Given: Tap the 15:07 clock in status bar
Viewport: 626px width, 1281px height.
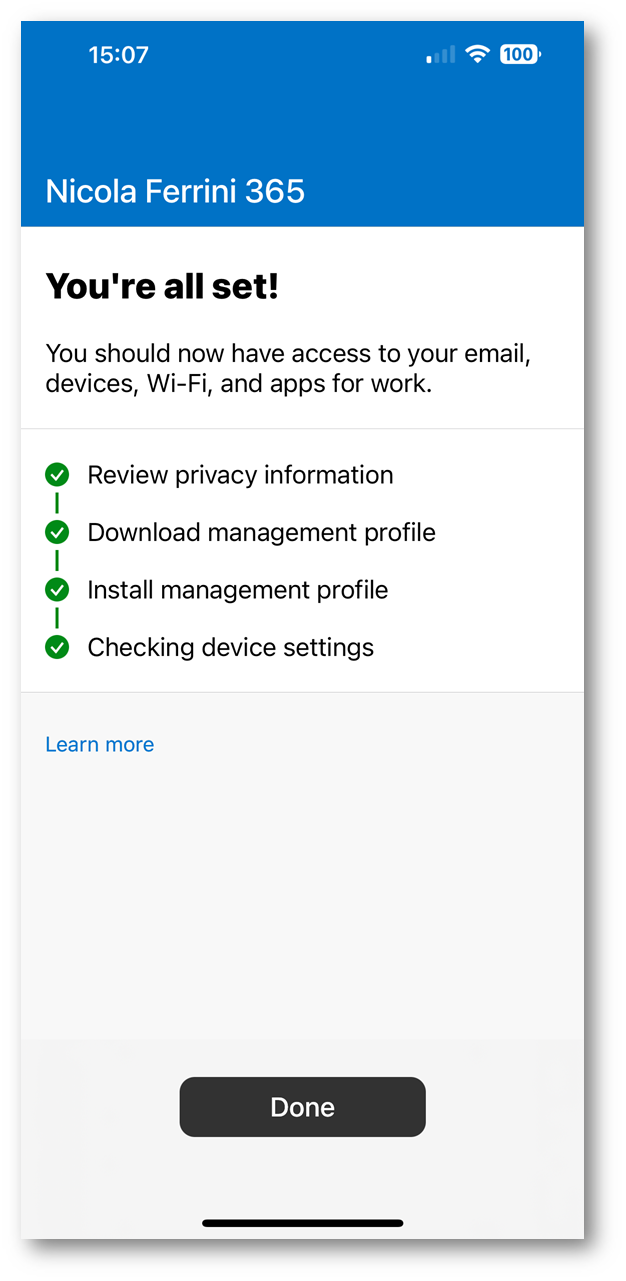Looking at the screenshot, I should tap(118, 55).
